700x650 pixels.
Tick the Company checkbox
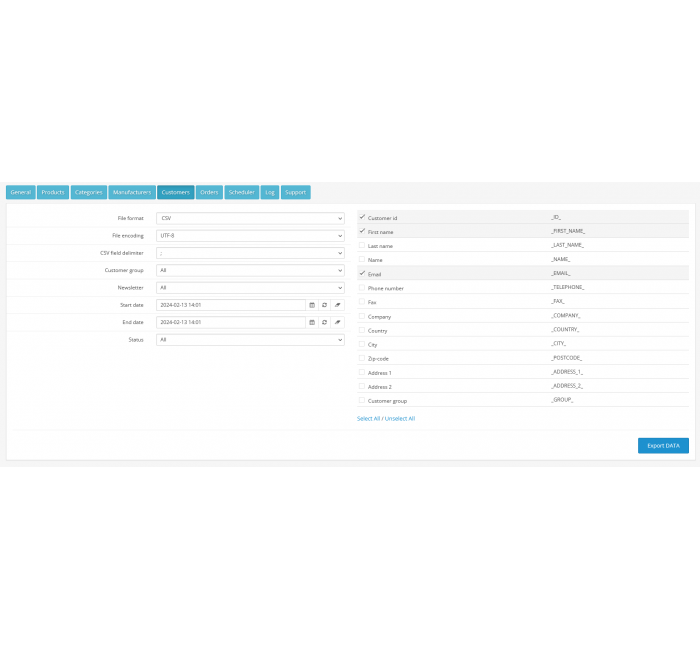pyautogui.click(x=362, y=316)
